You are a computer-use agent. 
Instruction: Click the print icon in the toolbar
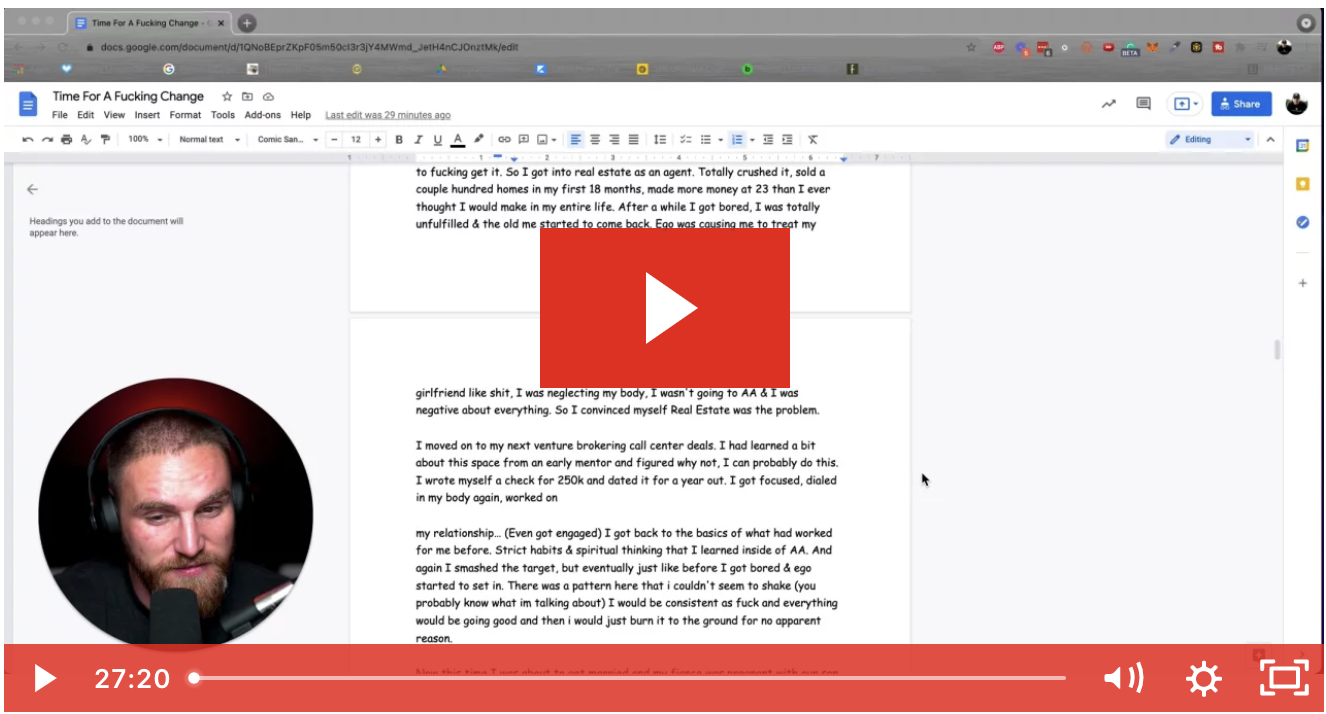pyautogui.click(x=66, y=140)
